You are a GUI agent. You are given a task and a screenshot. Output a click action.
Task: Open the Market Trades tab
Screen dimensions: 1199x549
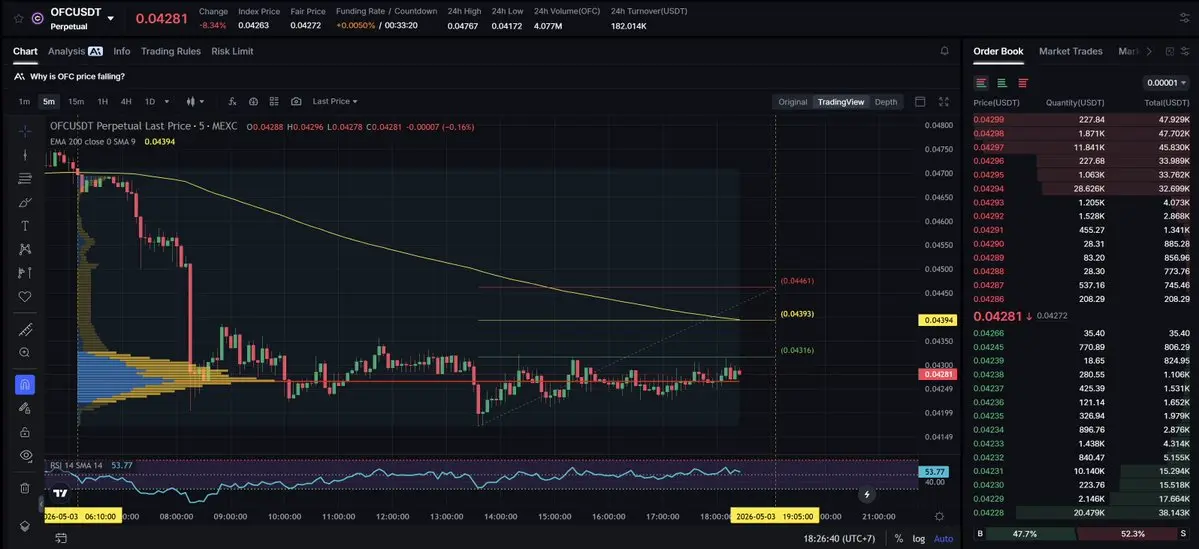tap(1071, 51)
